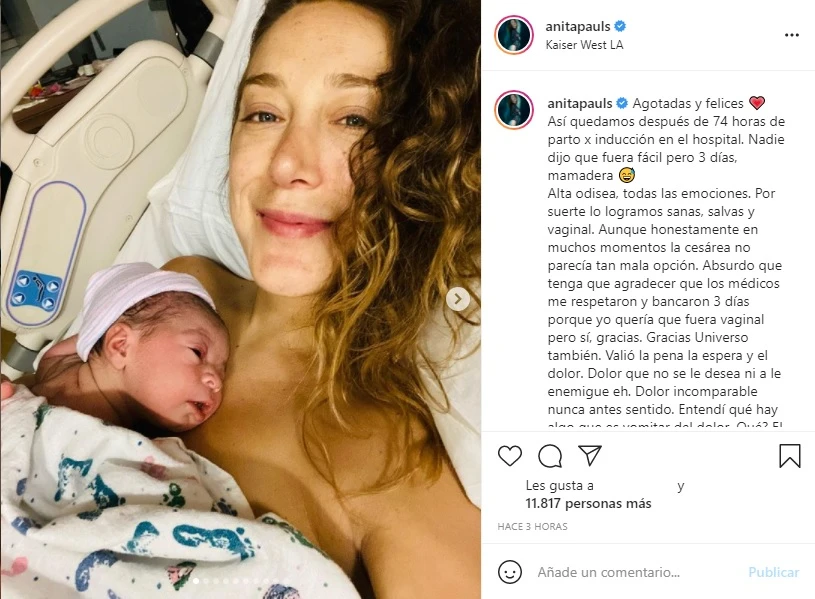
Task: Open the three-dot options menu
Action: [792, 35]
